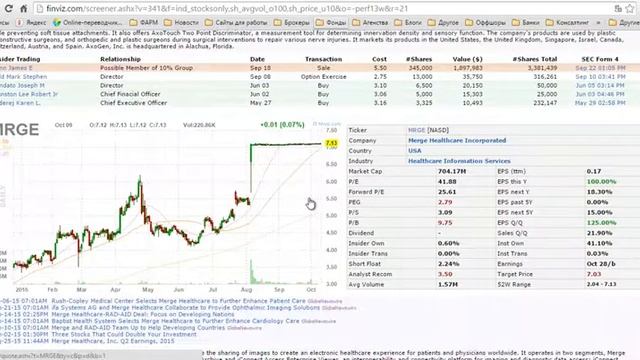Open the Яндекс bookmark
640x360 pixels.
(x=31, y=22)
